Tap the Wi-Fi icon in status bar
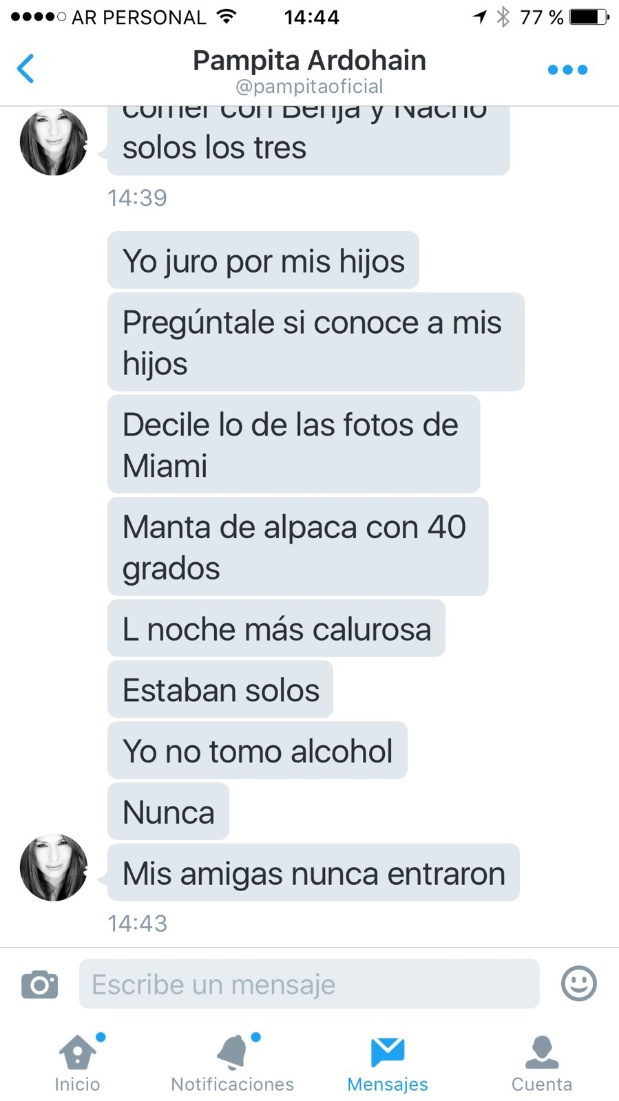Viewport: 619px width, 1101px height. pyautogui.click(x=226, y=17)
